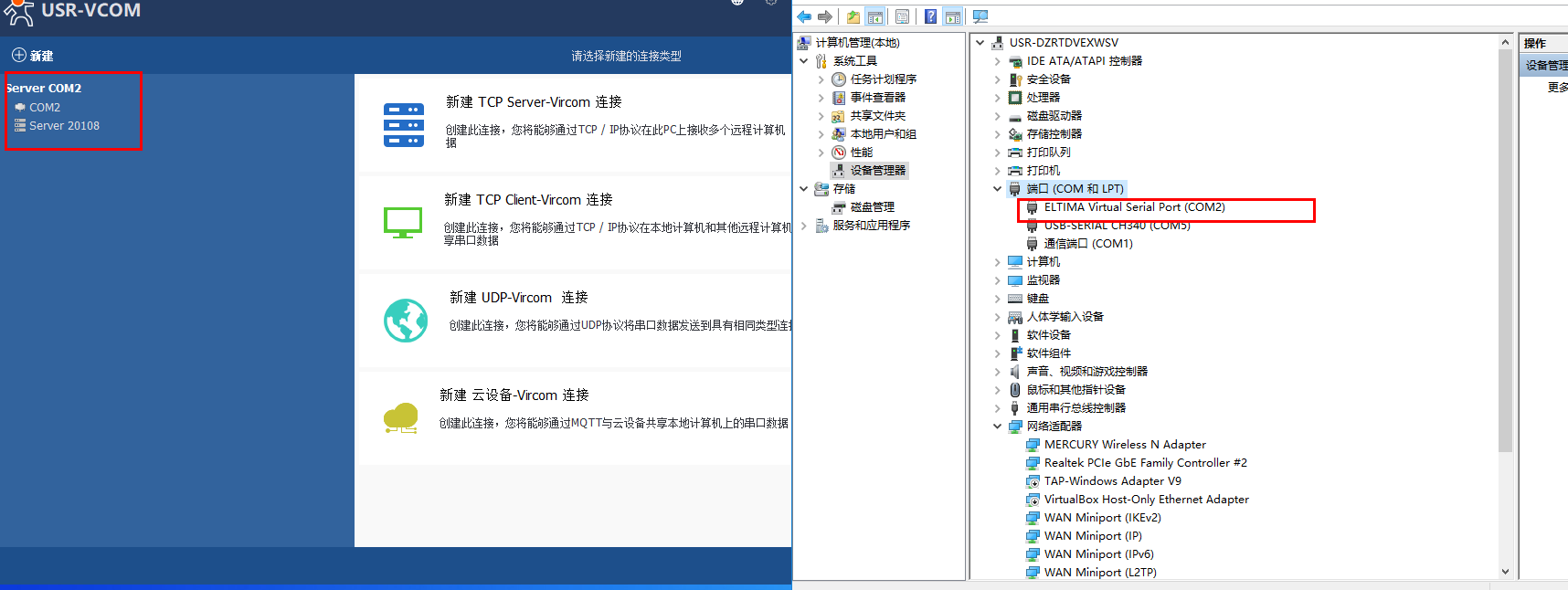Screen dimensions: 1568x590
Task: Expand the 磁盘驱动器 category
Action: tap(997, 116)
